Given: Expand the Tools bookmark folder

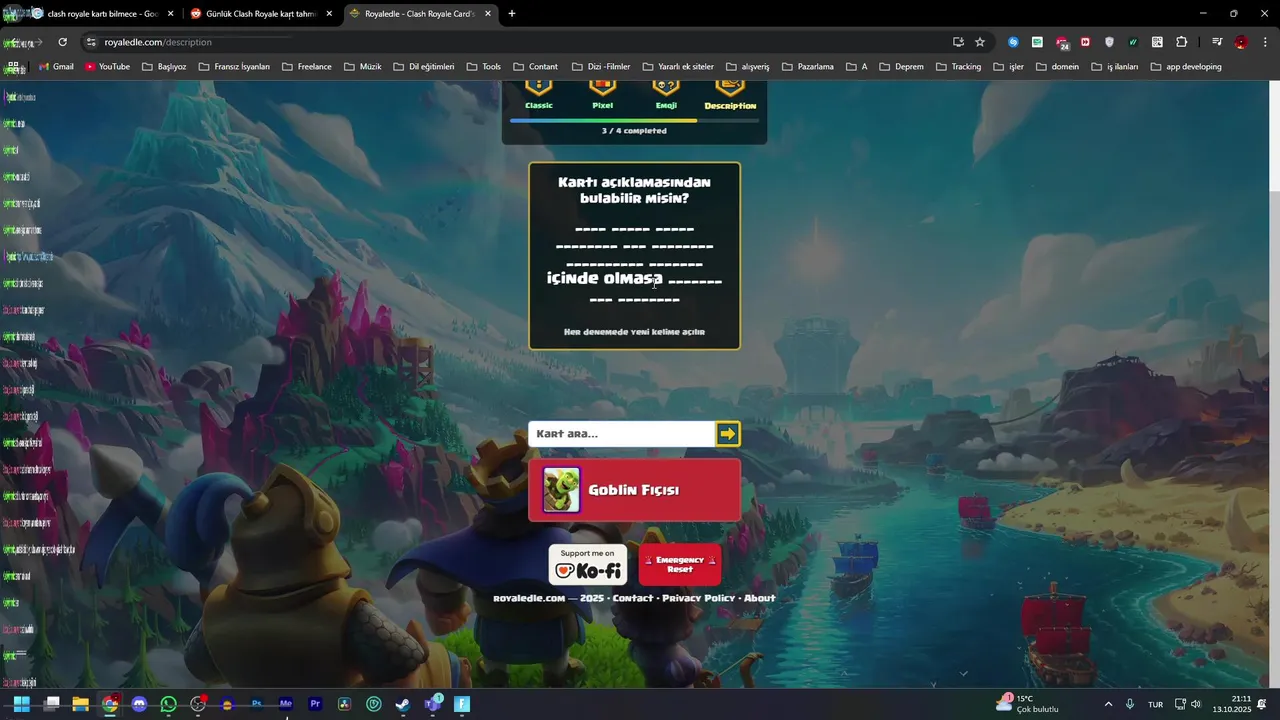Looking at the screenshot, I should [483, 67].
